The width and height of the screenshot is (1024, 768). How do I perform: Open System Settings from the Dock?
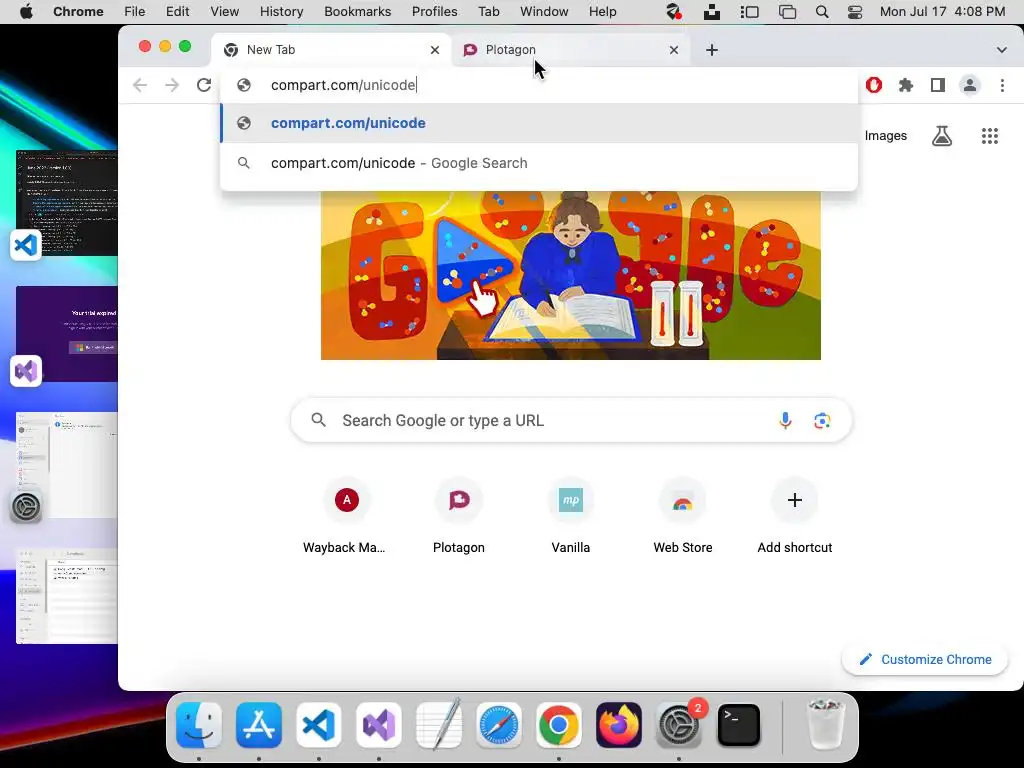tap(679, 725)
